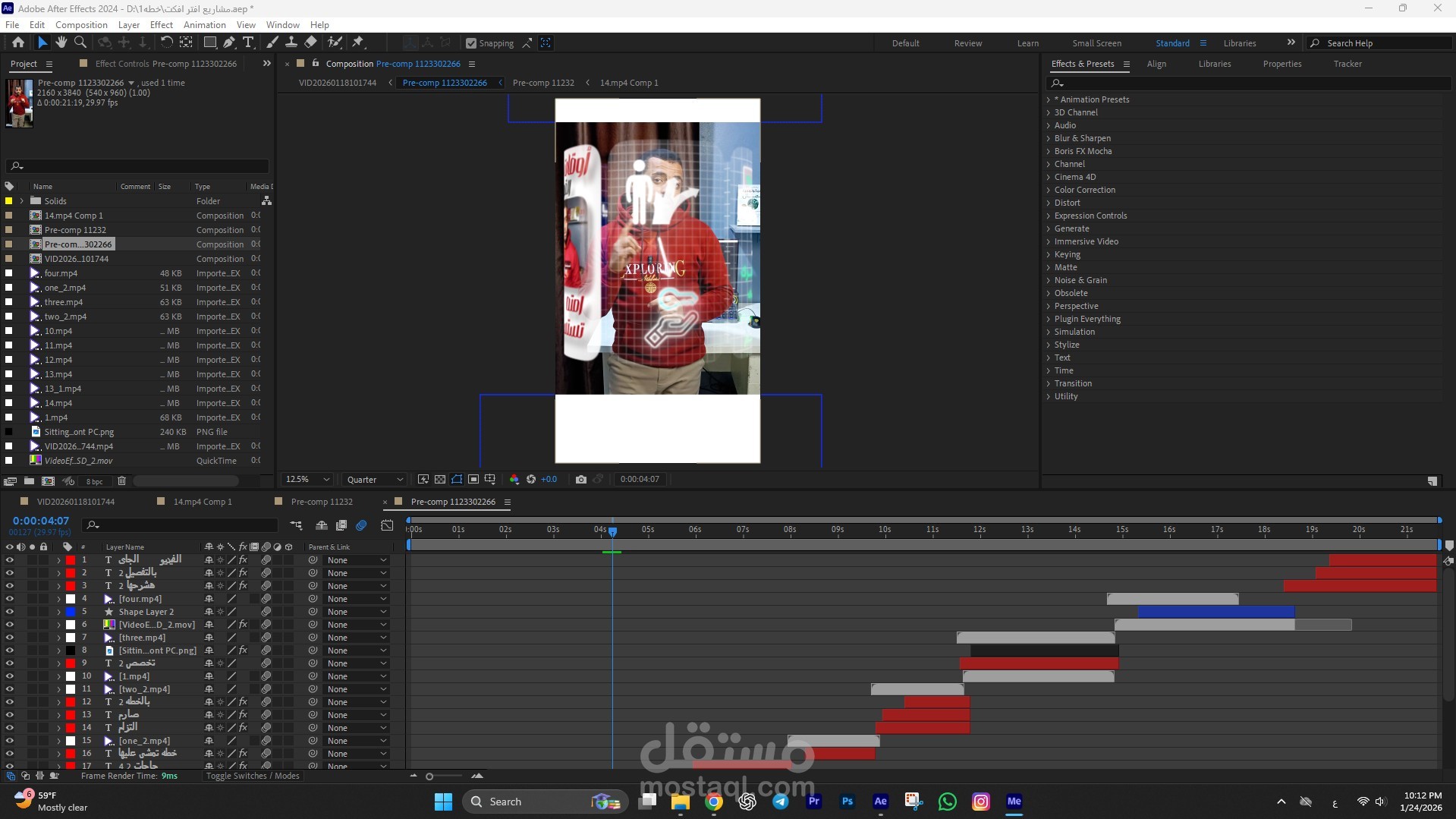Select the Clone Stamp tool
Screen dimensions: 1456x819
coord(291,43)
